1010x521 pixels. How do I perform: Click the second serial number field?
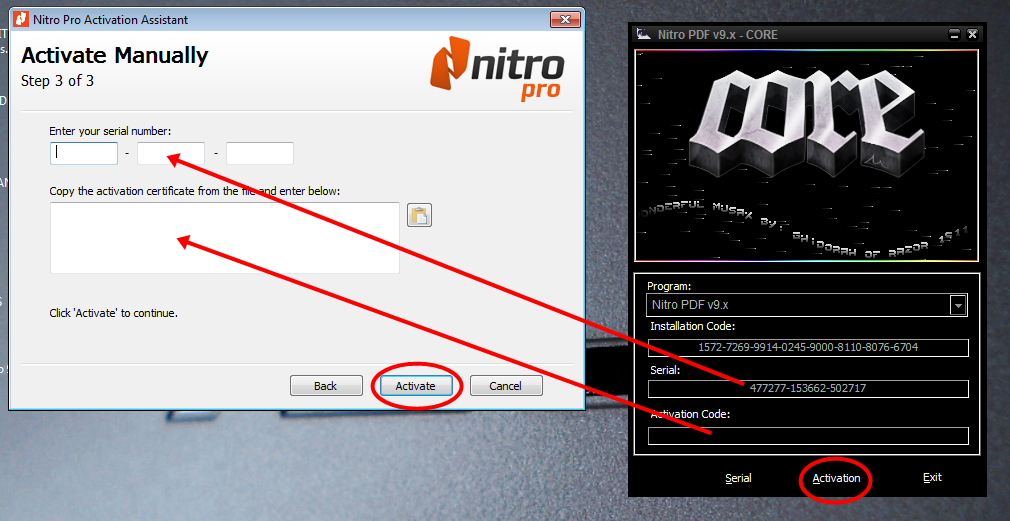pyautogui.click(x=171, y=153)
